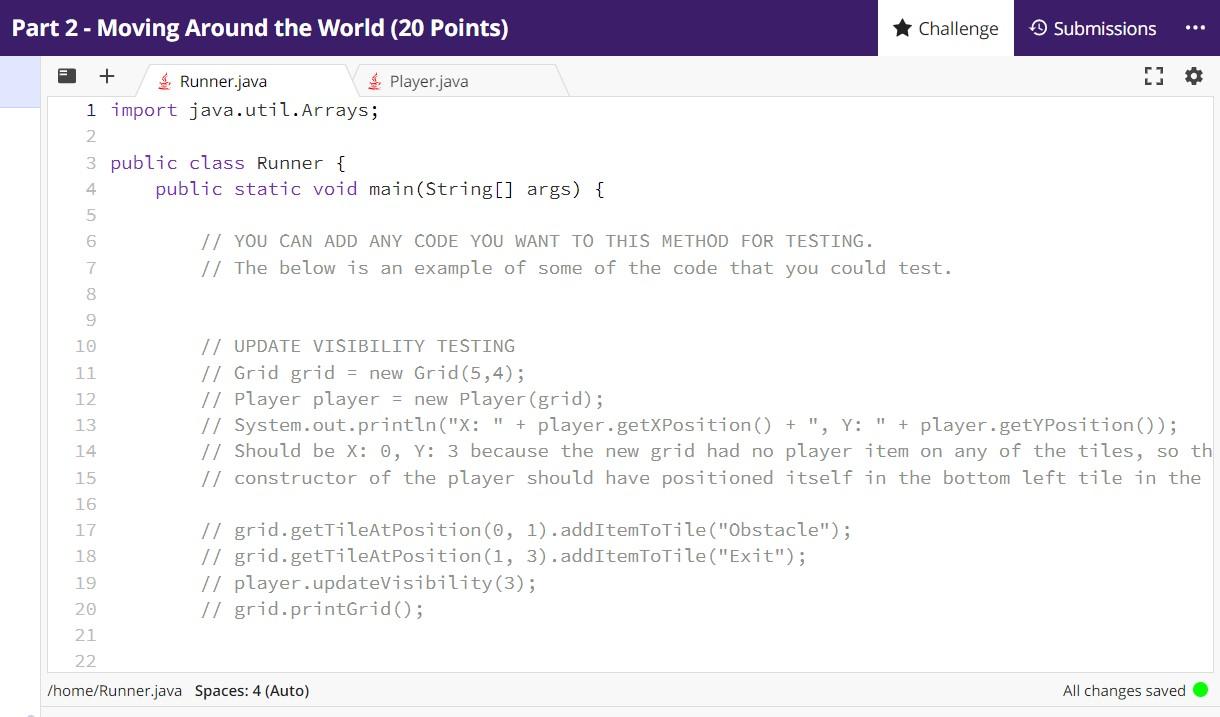Viewport: 1220px width, 717px height.
Task: Open the Spaces: 4 (Auto) indentation setting
Action: coord(250,690)
